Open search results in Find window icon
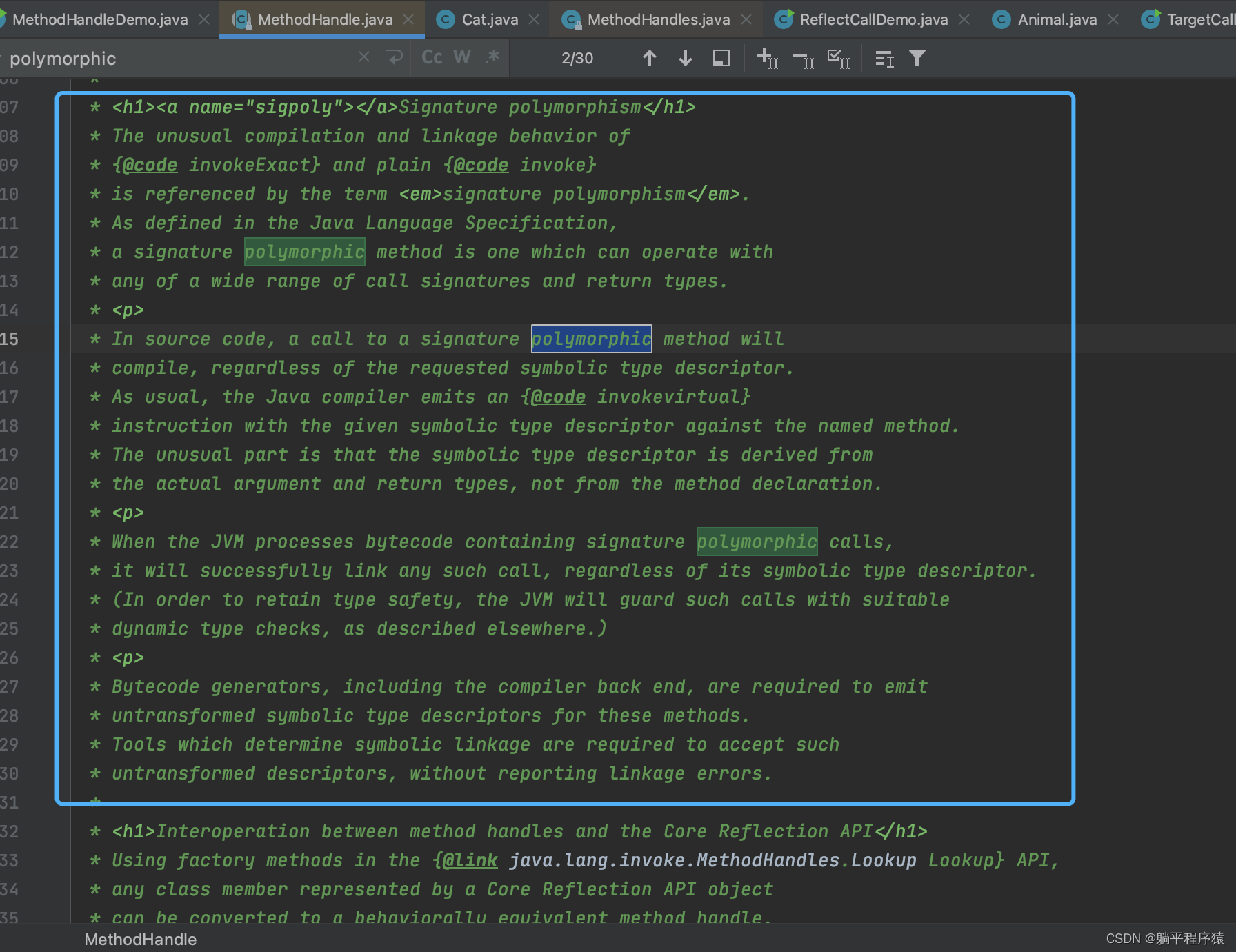The height and width of the screenshot is (952, 1236). click(x=884, y=59)
